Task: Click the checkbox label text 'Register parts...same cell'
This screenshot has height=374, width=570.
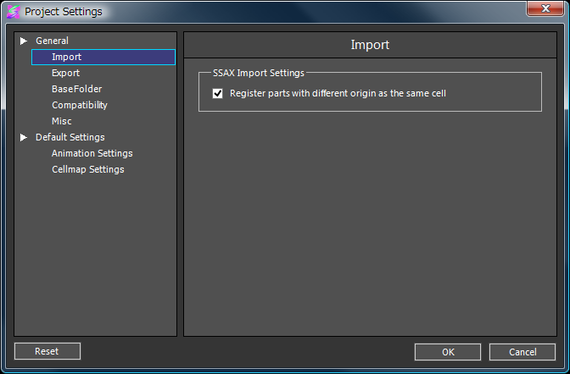Action: [x=338, y=93]
